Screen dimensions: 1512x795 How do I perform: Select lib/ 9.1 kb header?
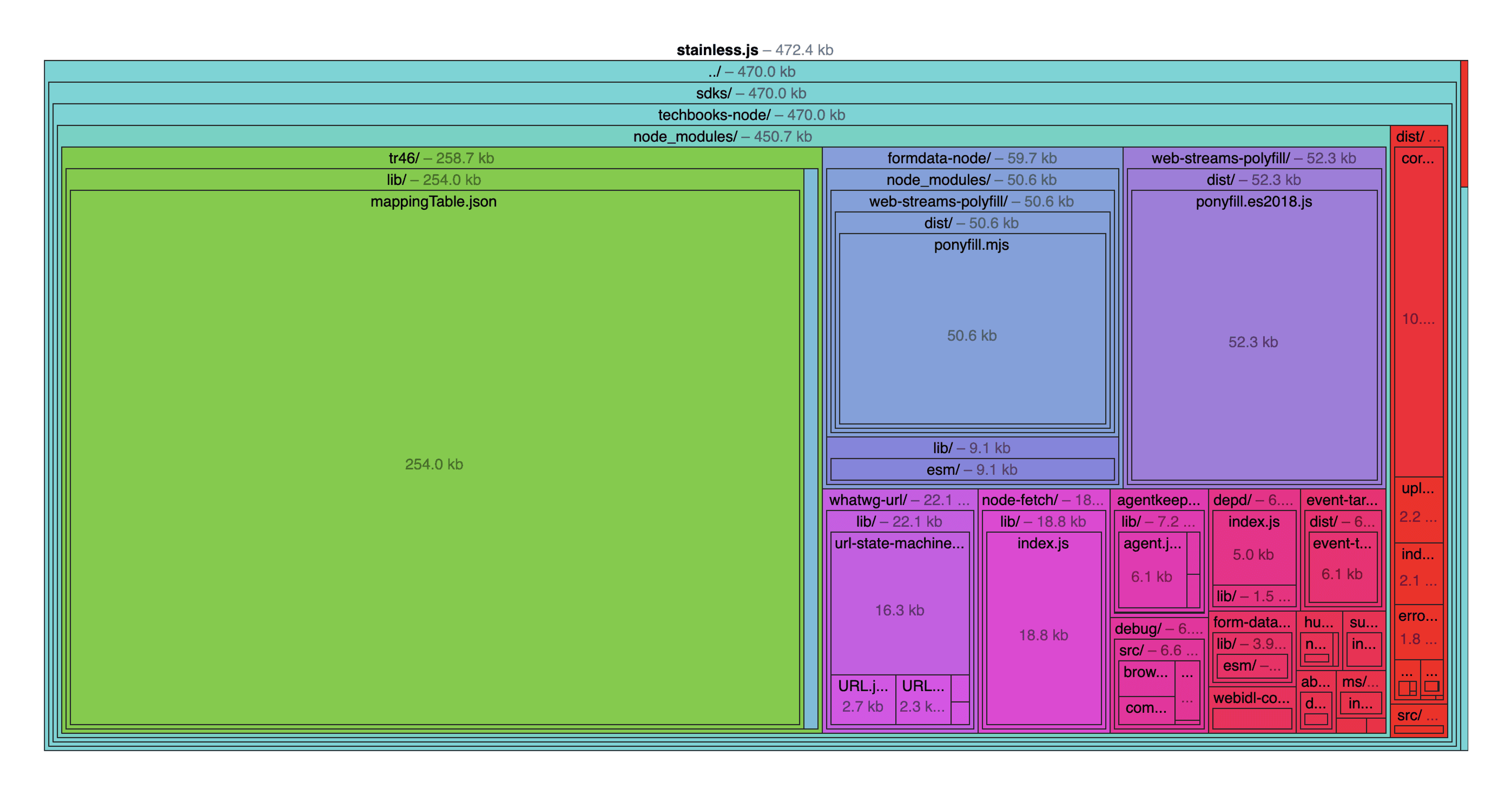point(972,448)
